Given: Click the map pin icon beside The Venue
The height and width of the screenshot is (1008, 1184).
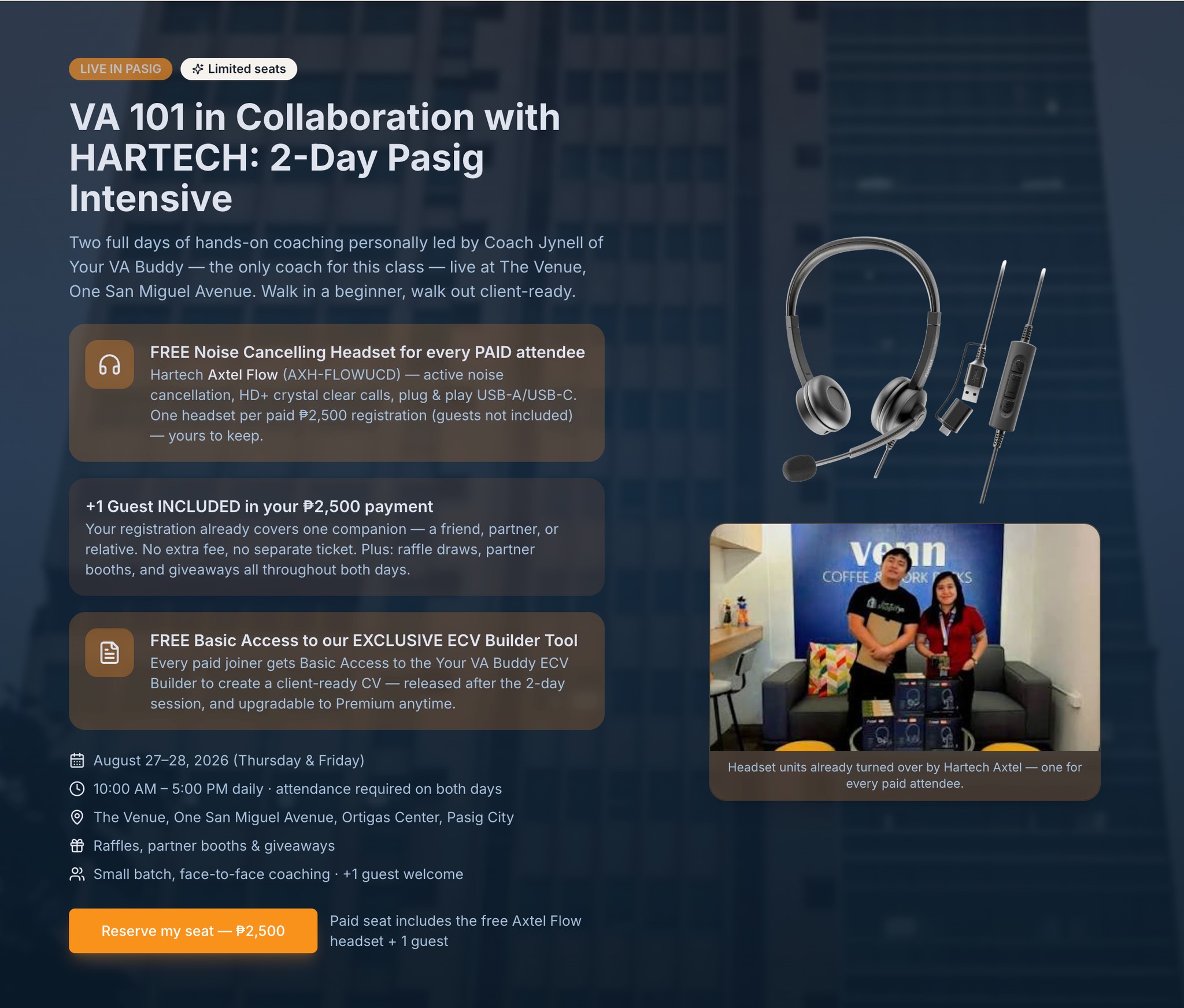Looking at the screenshot, I should [77, 817].
